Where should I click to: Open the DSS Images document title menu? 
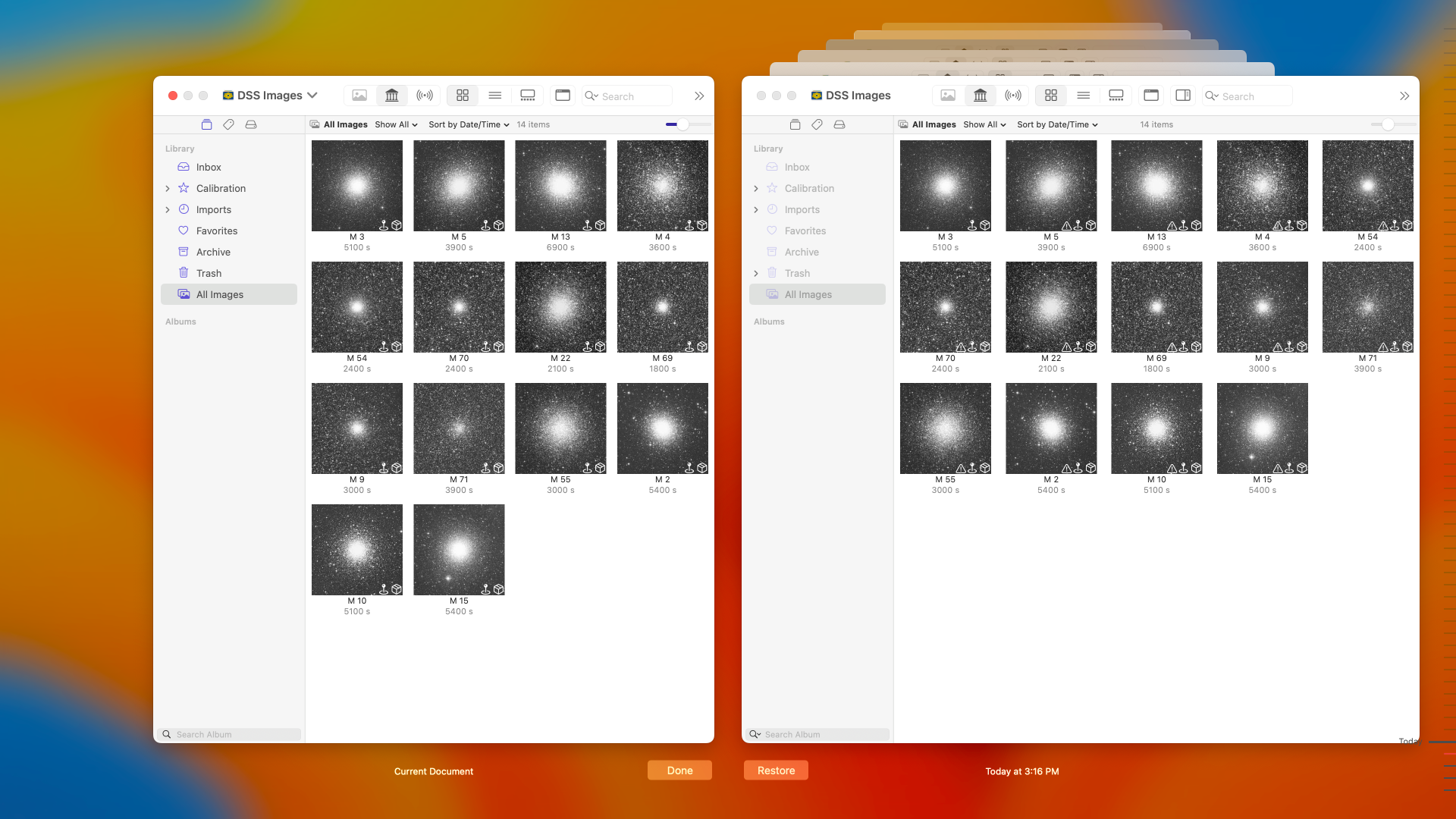click(270, 96)
